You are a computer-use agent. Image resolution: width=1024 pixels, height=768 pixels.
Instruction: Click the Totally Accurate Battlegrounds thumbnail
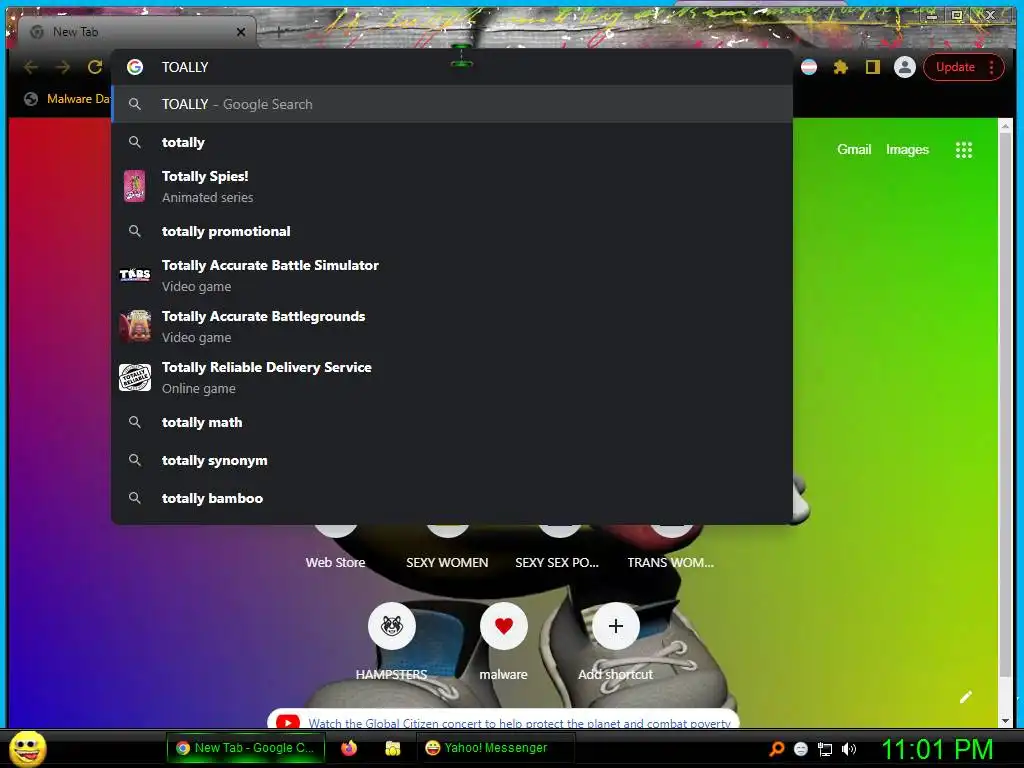coord(135,326)
